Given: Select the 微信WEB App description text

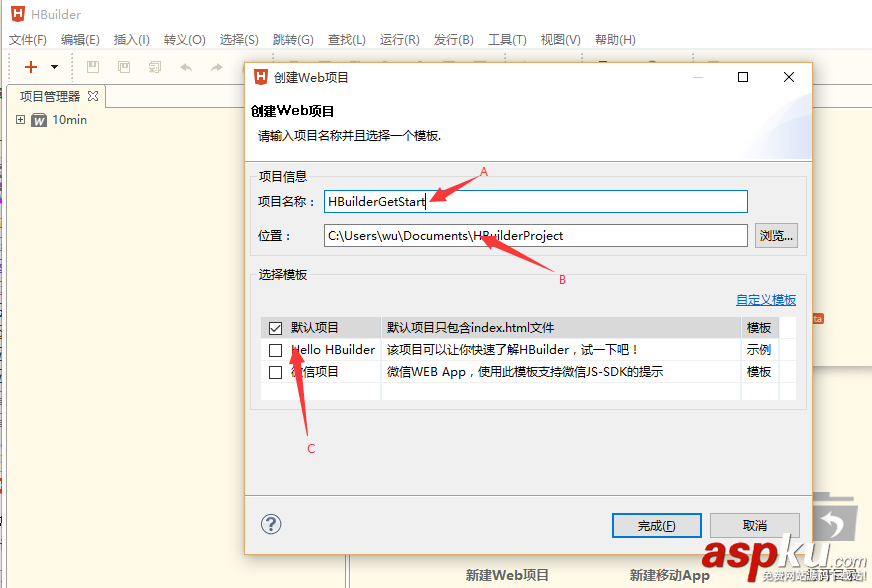Looking at the screenshot, I should pyautogui.click(x=525, y=372).
